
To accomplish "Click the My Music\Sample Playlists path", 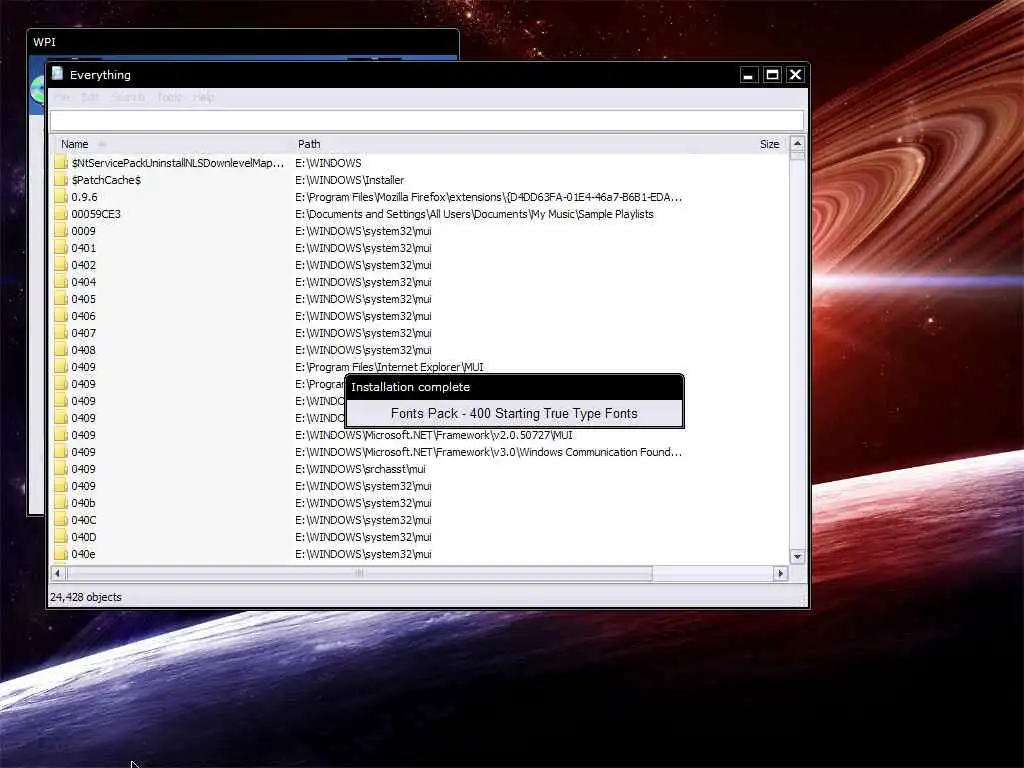I will tap(474, 214).
